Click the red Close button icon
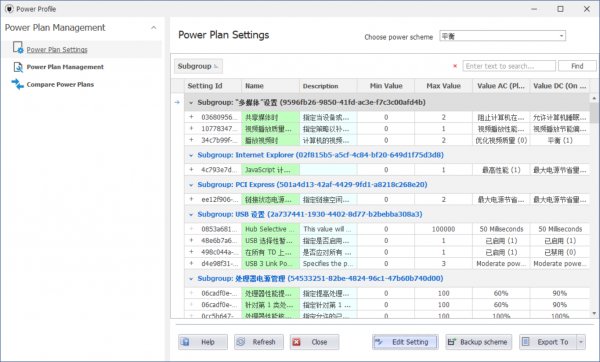Image resolution: width=600 pixels, height=362 pixels. pos(297,342)
